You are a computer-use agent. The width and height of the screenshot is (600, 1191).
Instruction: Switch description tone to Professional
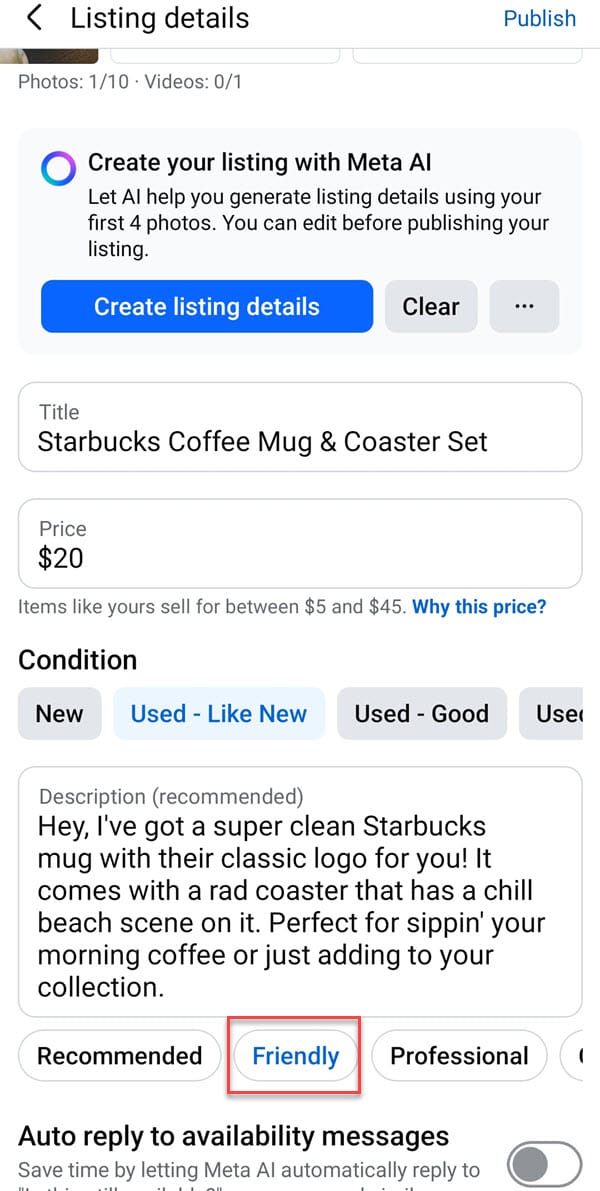point(459,1056)
